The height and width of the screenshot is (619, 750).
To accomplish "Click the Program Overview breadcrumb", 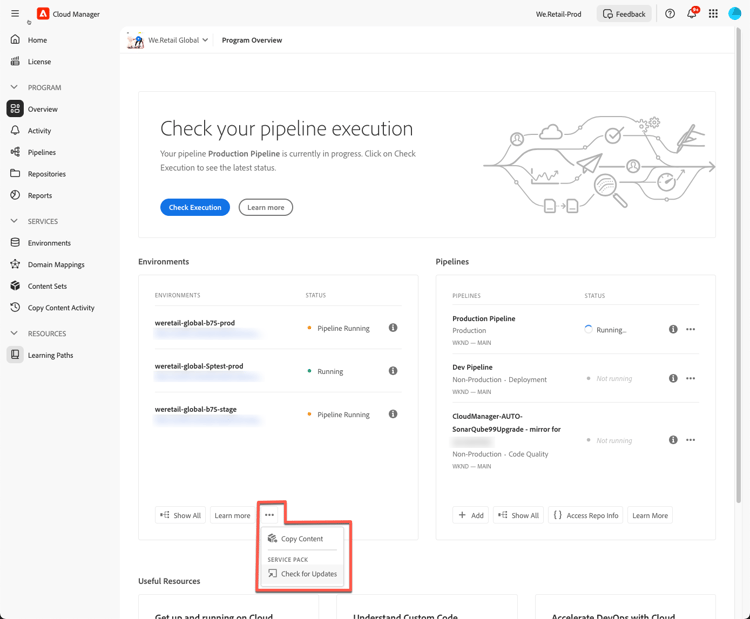I will pyautogui.click(x=252, y=40).
